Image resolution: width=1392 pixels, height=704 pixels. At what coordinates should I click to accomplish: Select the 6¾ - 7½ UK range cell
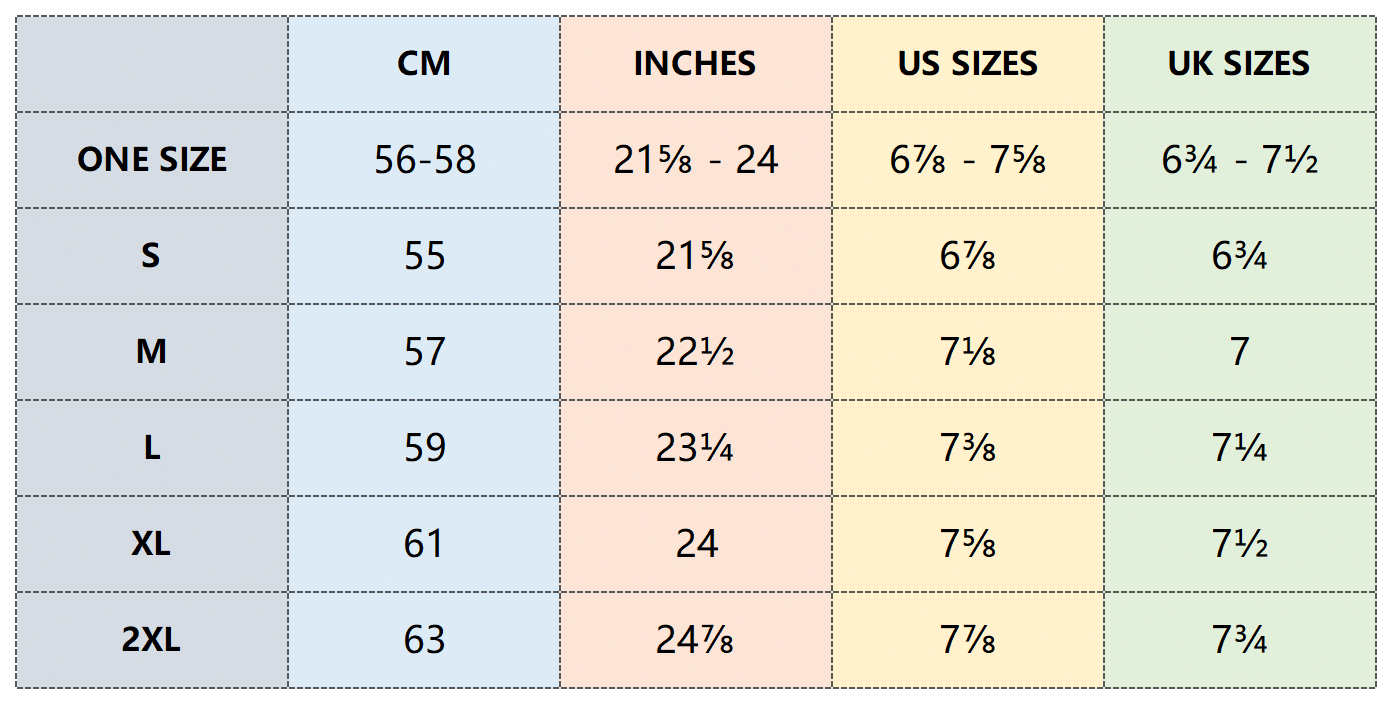(1240, 160)
